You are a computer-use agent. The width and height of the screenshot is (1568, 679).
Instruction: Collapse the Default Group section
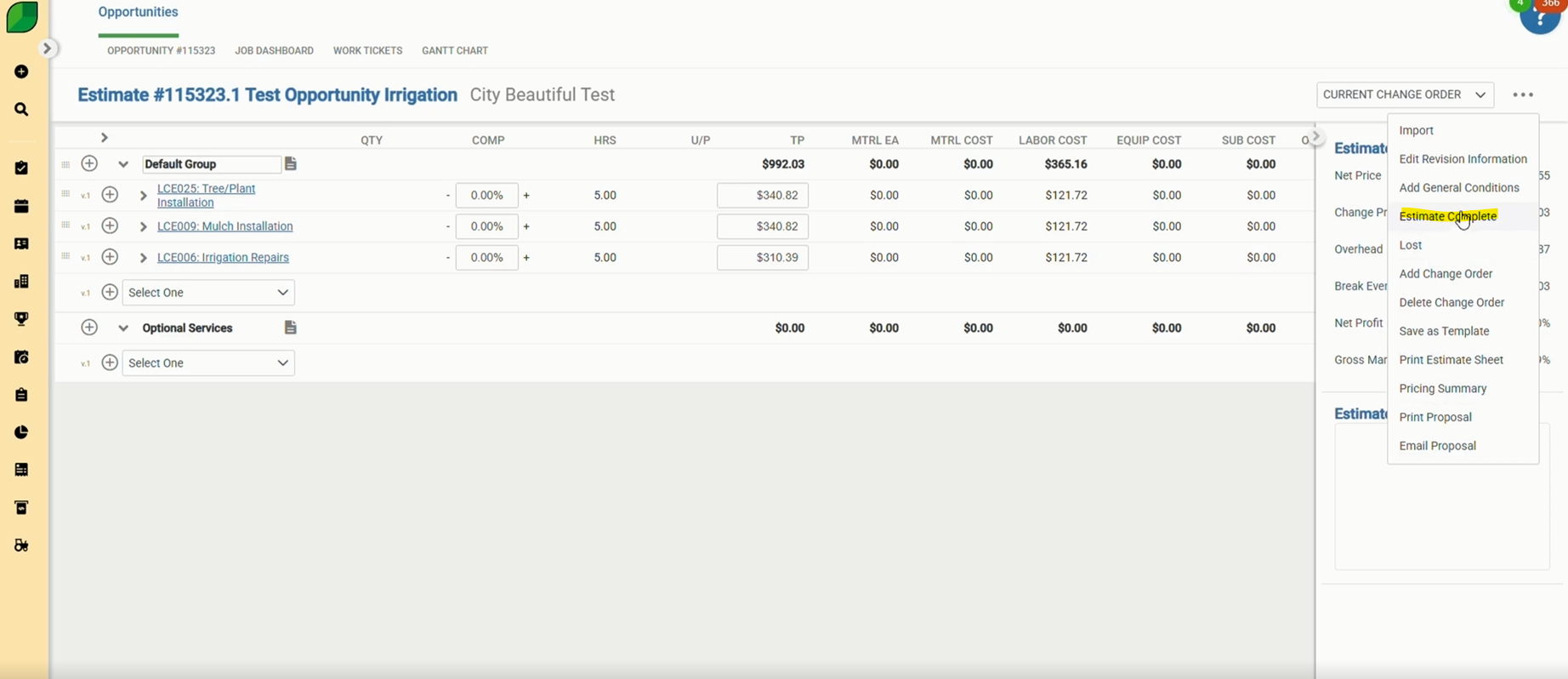coord(123,164)
